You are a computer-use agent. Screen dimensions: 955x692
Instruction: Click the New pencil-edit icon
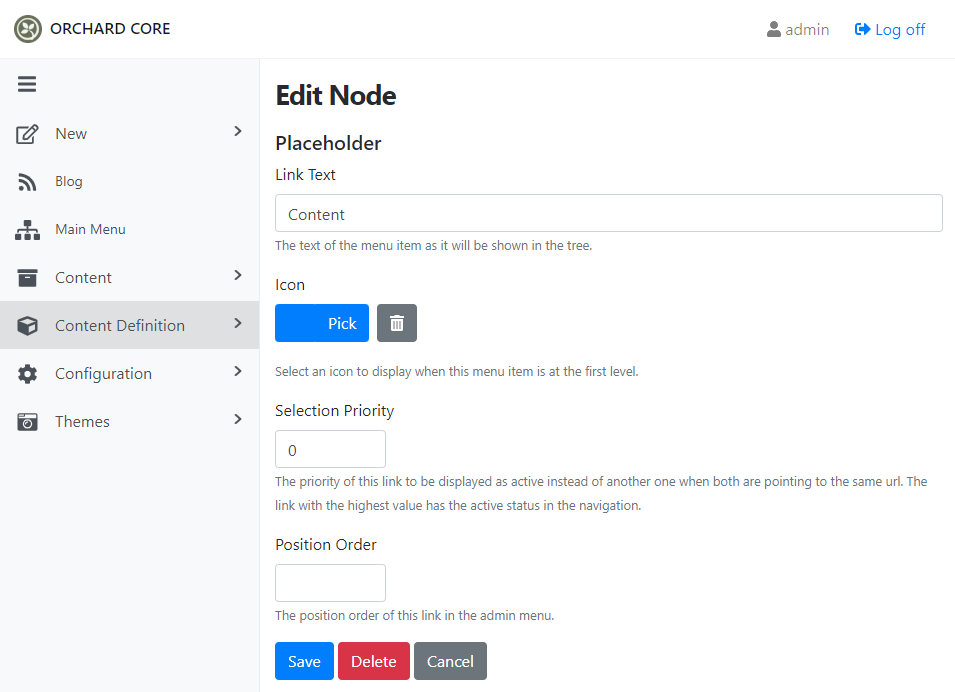tap(27, 134)
